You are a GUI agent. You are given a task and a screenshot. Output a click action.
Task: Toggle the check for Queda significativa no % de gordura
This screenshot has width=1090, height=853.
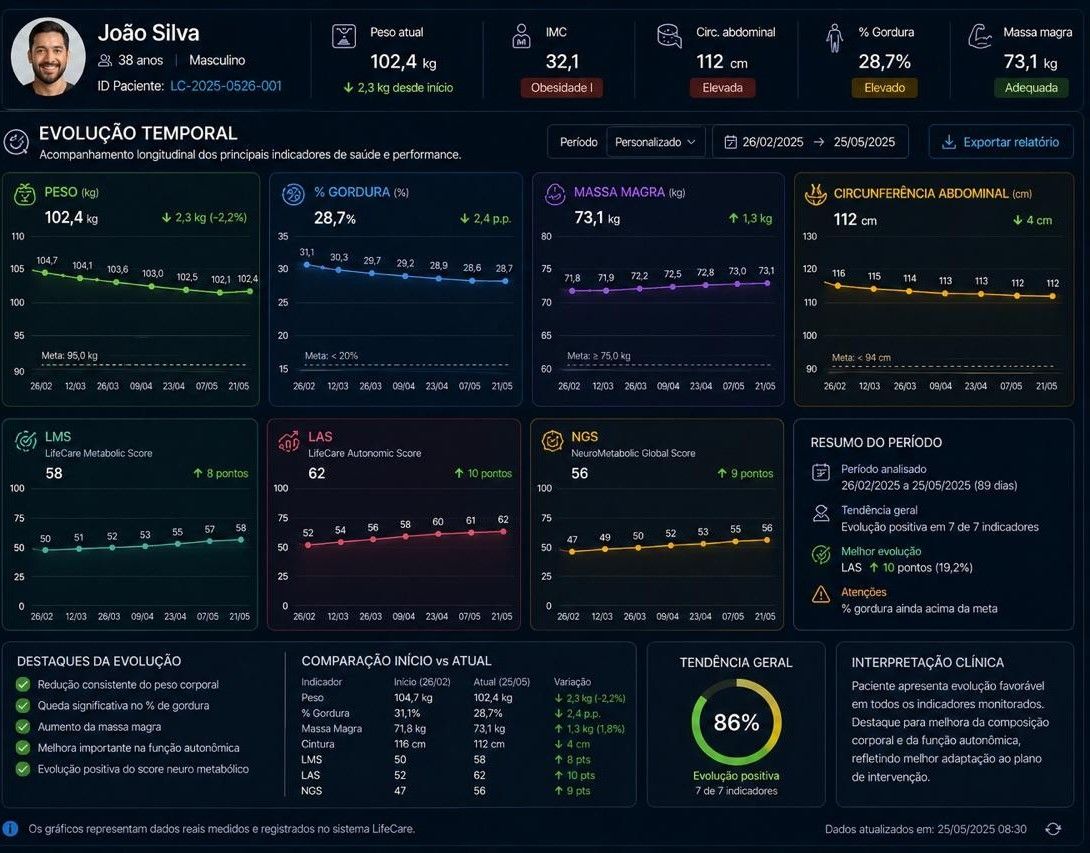(23, 706)
